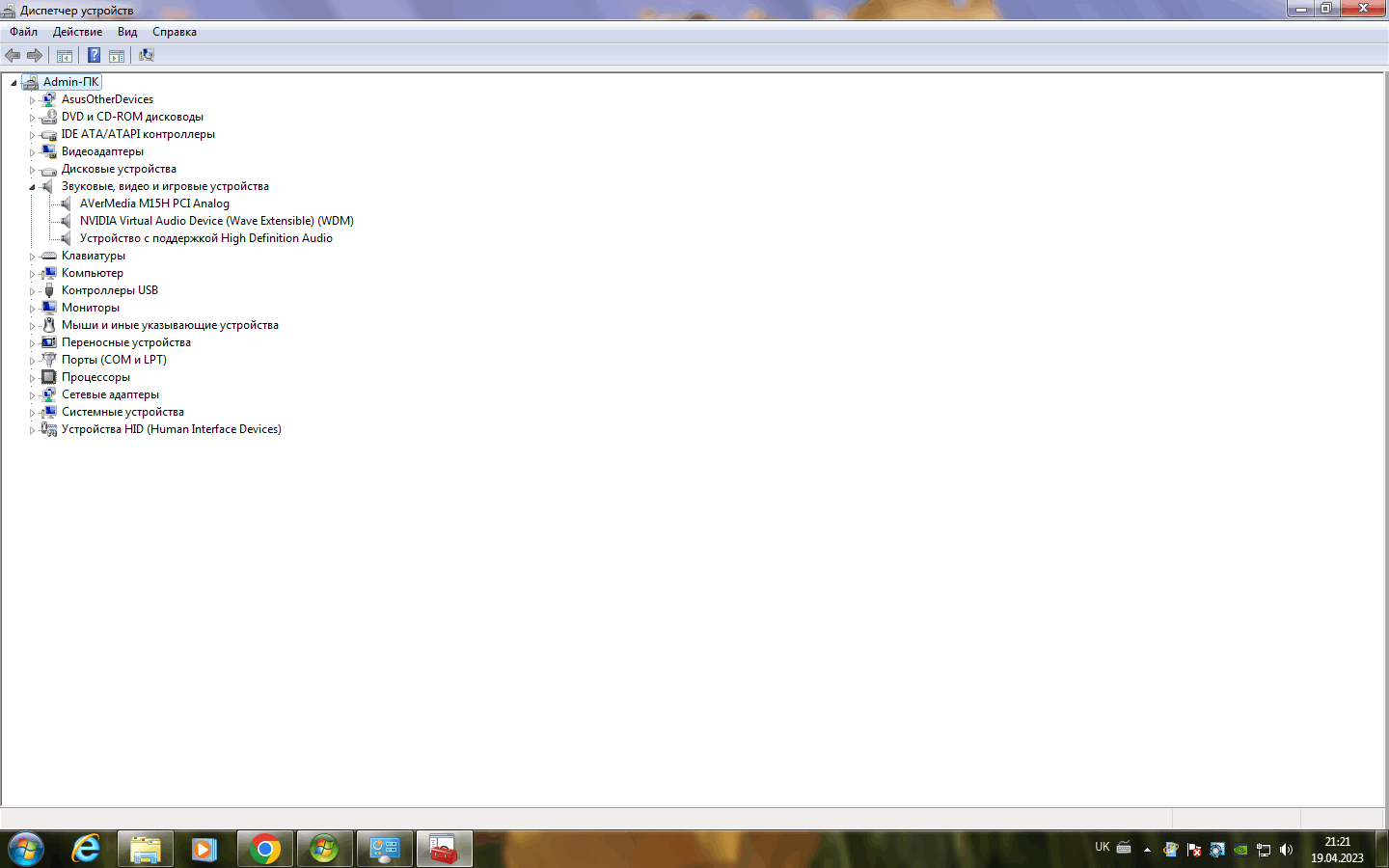The height and width of the screenshot is (868, 1389).
Task: Select NVIDIA Virtual Audio Device (Wave Extensible) (WDM) label
Action: 217,221
